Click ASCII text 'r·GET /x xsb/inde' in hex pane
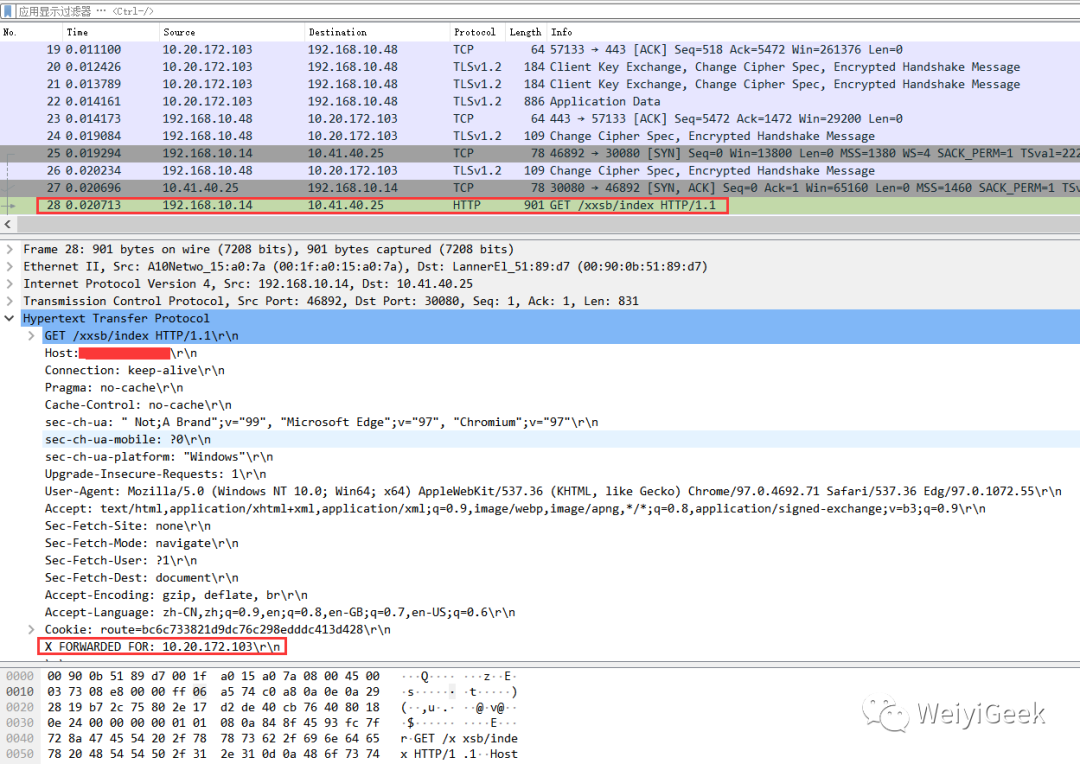The image size is (1080, 764). [x=459, y=738]
